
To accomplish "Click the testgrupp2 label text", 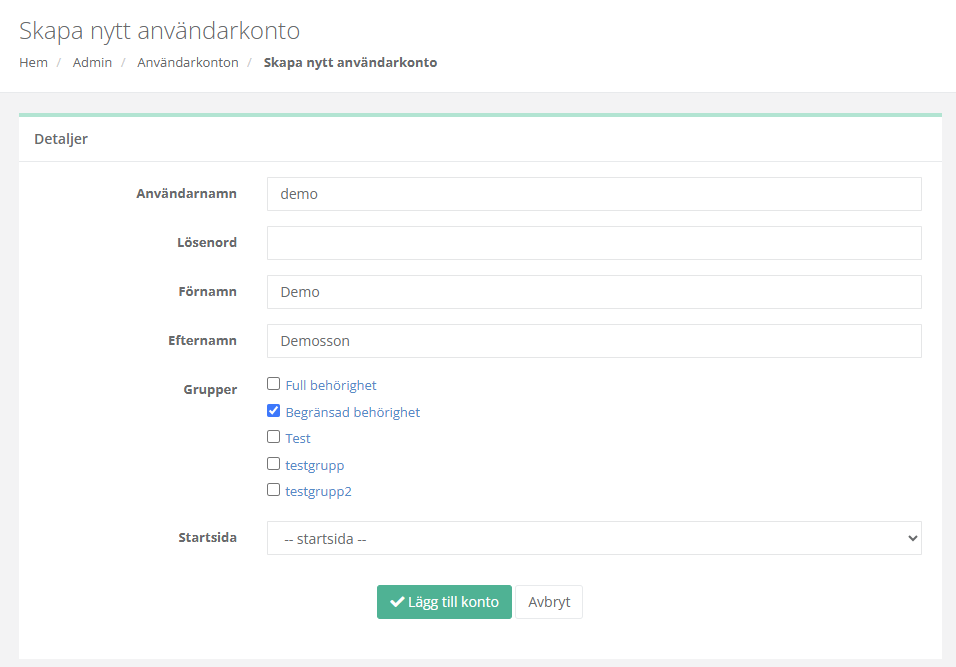I will 318,491.
